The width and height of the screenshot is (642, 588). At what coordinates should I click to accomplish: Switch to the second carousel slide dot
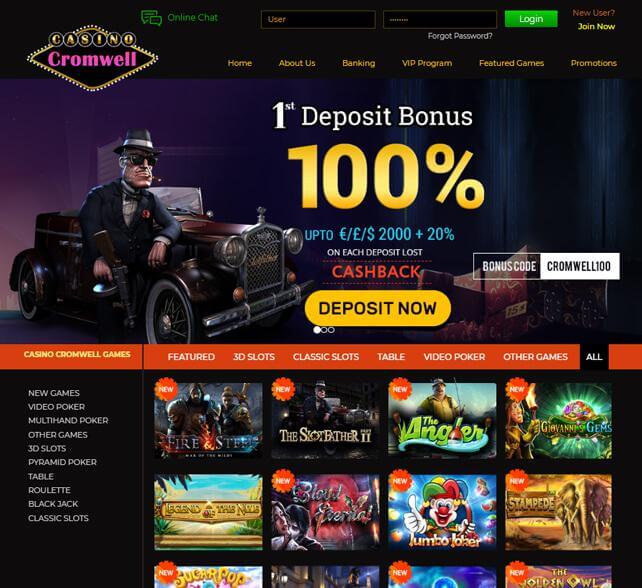point(324,330)
